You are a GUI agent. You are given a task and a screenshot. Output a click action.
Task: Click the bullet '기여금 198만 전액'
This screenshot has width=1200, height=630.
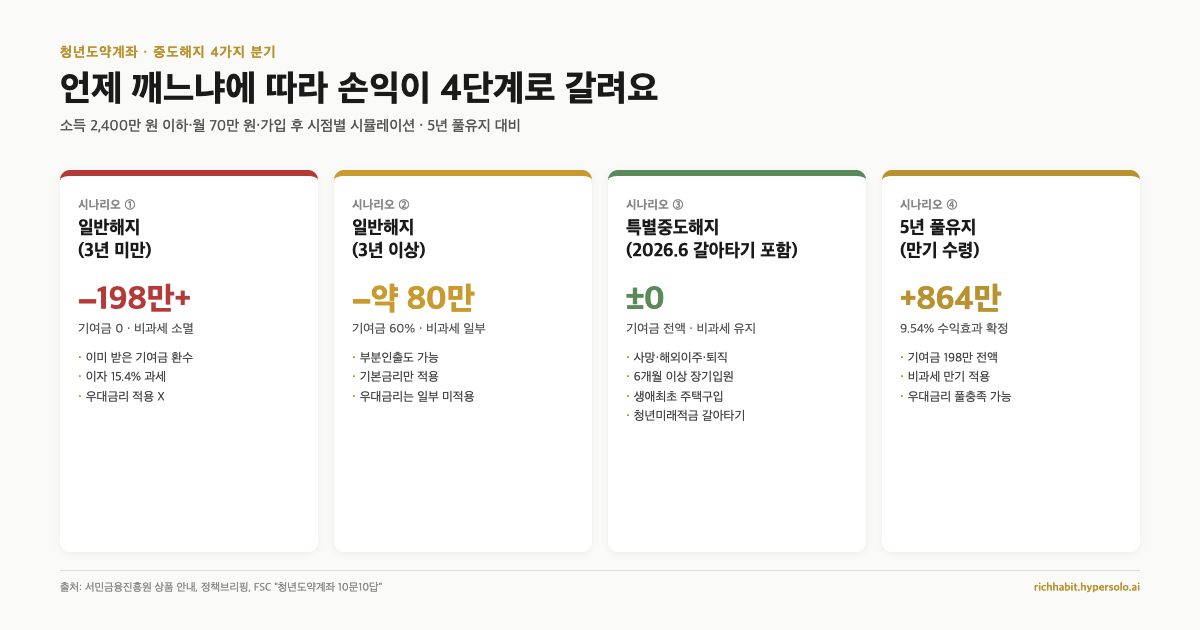click(949, 357)
